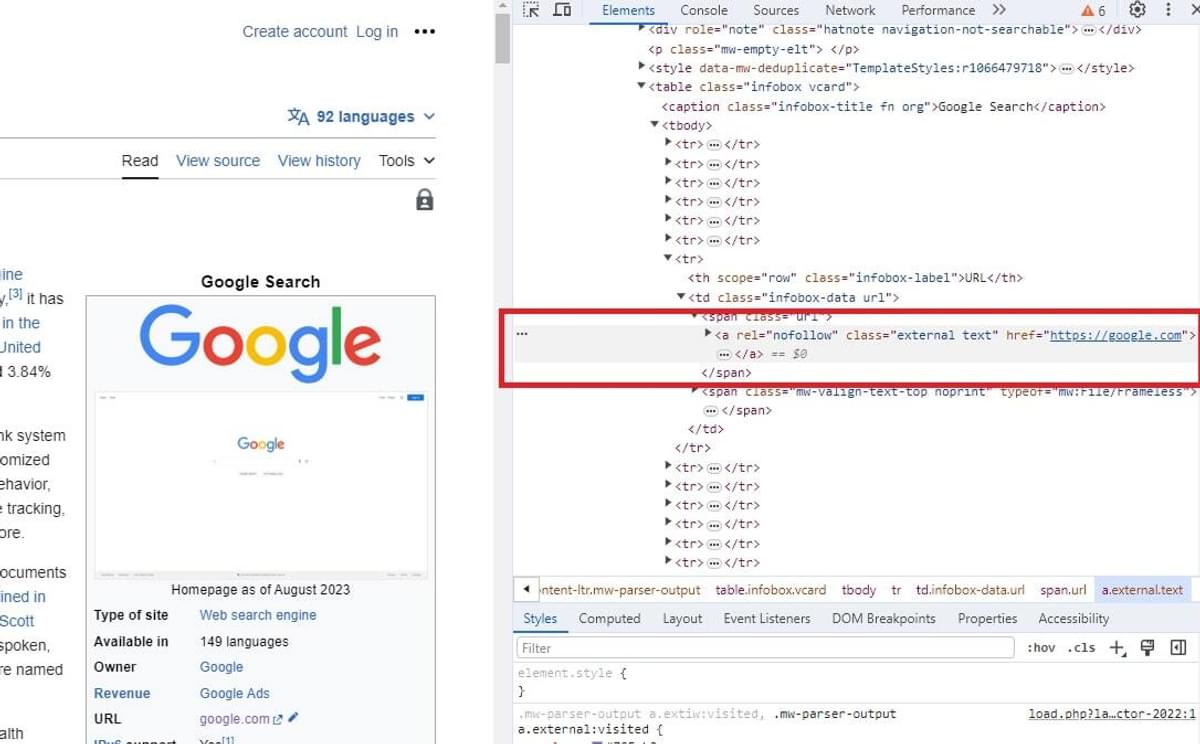Click the ellipsis in the mw-valign-text-top span
Viewport: 1200px width, 744px height.
pyautogui.click(x=710, y=411)
